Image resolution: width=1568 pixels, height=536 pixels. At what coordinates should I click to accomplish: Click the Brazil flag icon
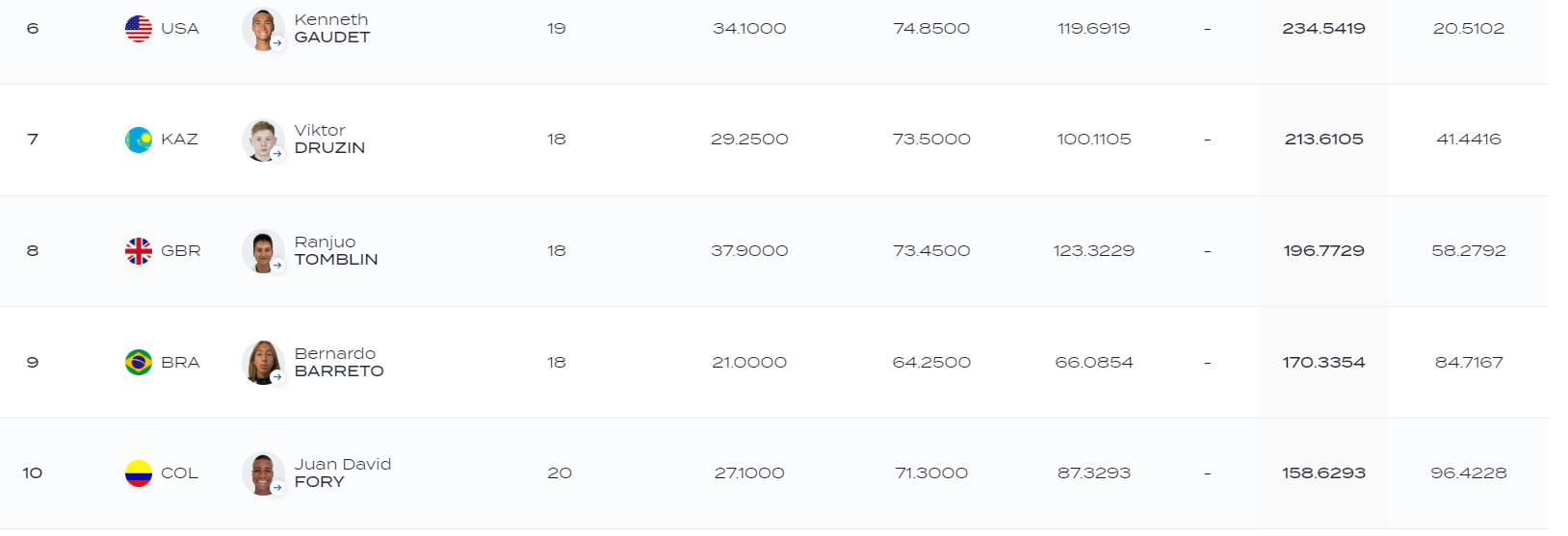pos(139,363)
